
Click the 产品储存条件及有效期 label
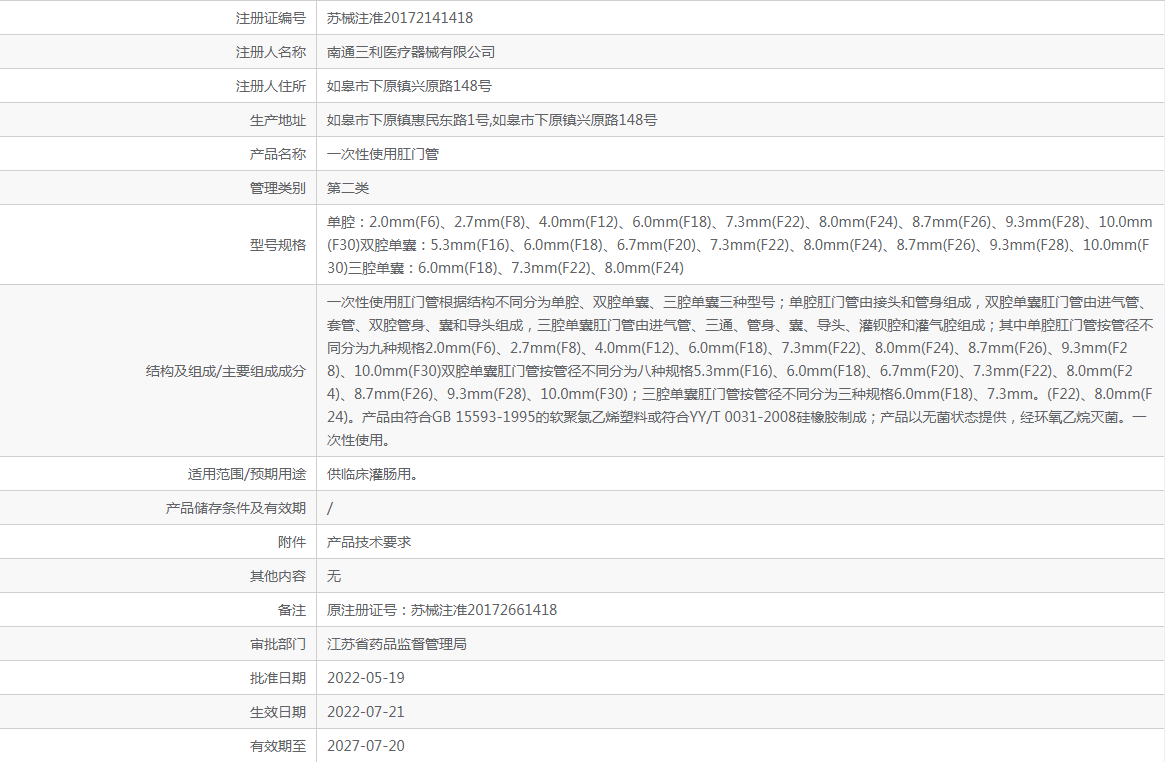click(x=236, y=508)
